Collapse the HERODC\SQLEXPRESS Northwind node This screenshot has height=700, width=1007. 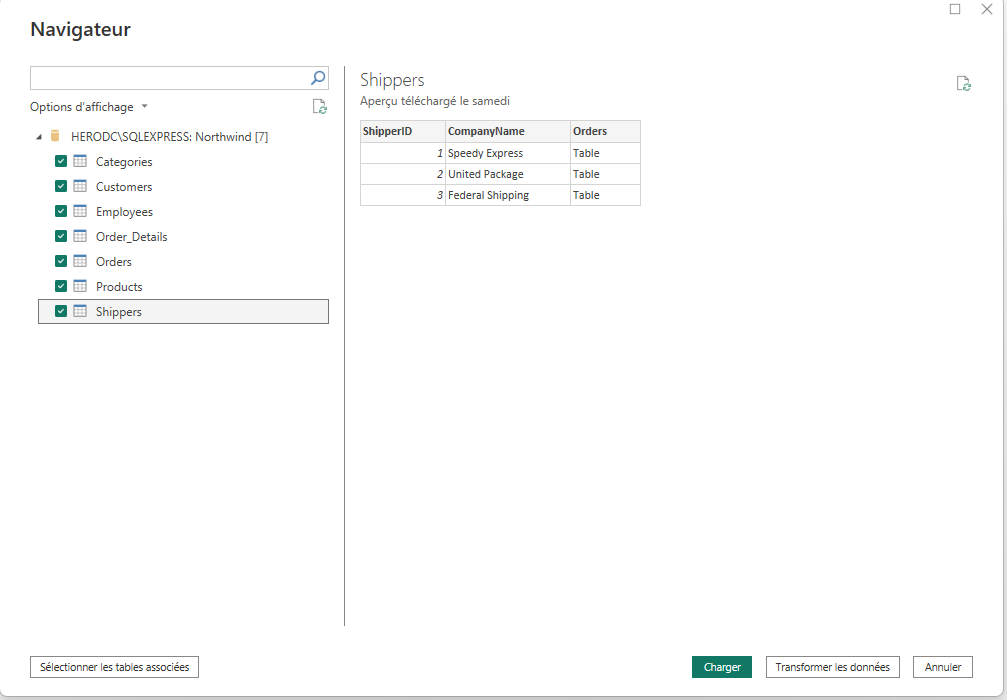39,137
